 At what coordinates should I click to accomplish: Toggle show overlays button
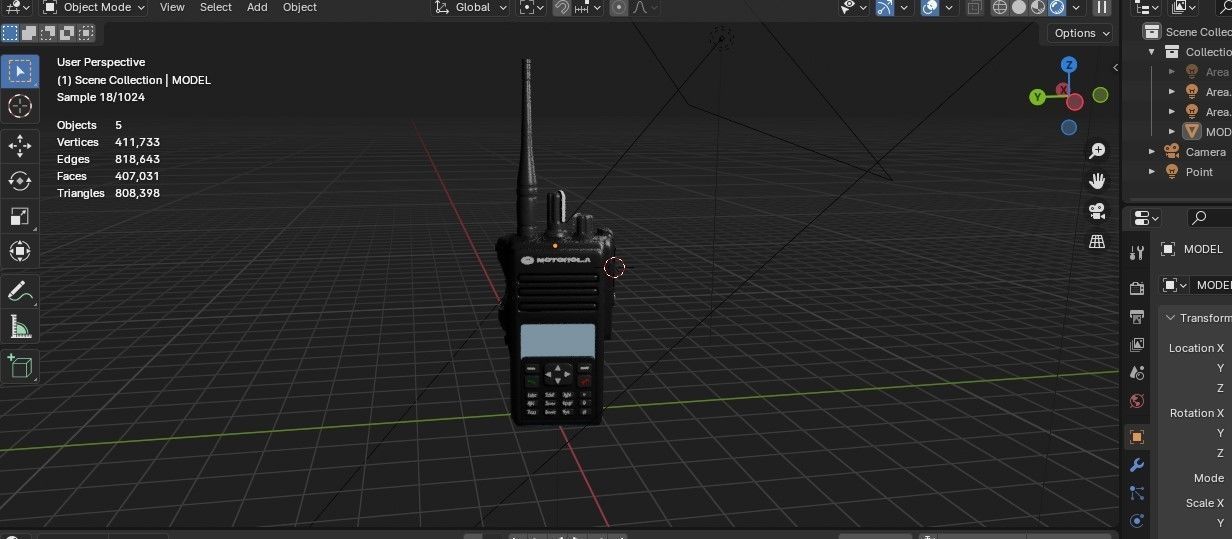coord(931,7)
